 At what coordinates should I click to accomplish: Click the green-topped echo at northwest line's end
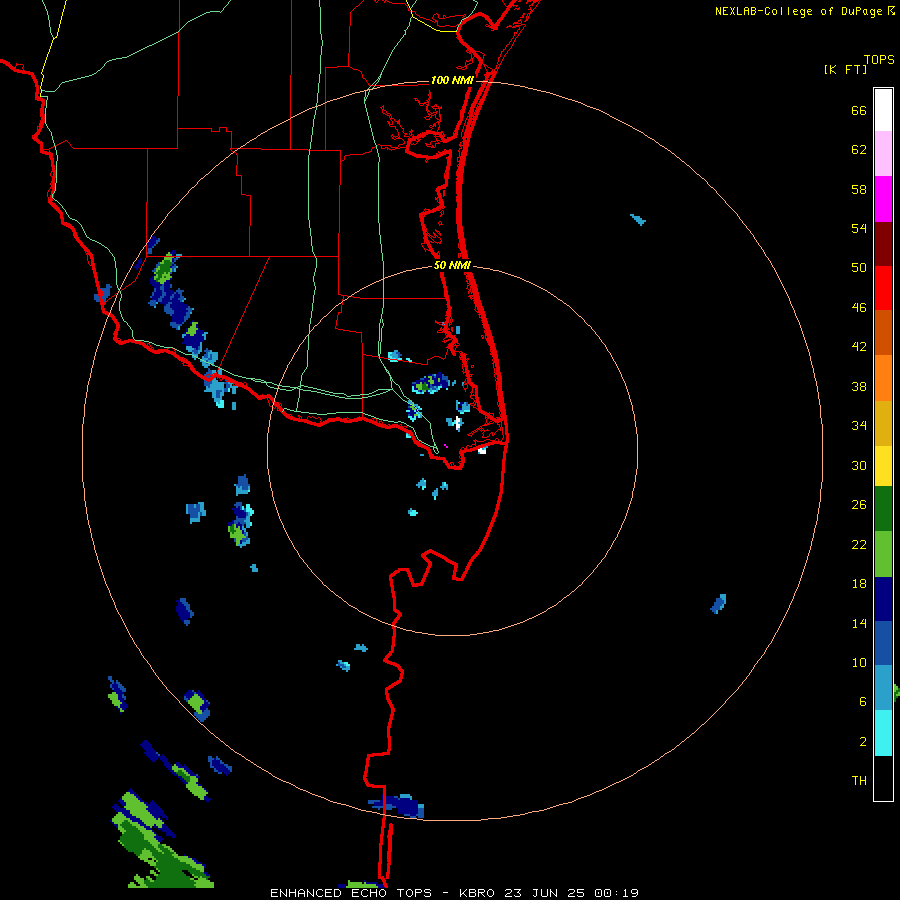click(x=165, y=270)
